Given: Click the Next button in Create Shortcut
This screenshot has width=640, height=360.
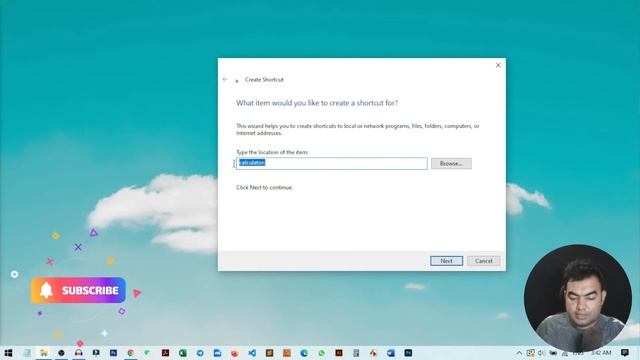Looking at the screenshot, I should coord(446,261).
